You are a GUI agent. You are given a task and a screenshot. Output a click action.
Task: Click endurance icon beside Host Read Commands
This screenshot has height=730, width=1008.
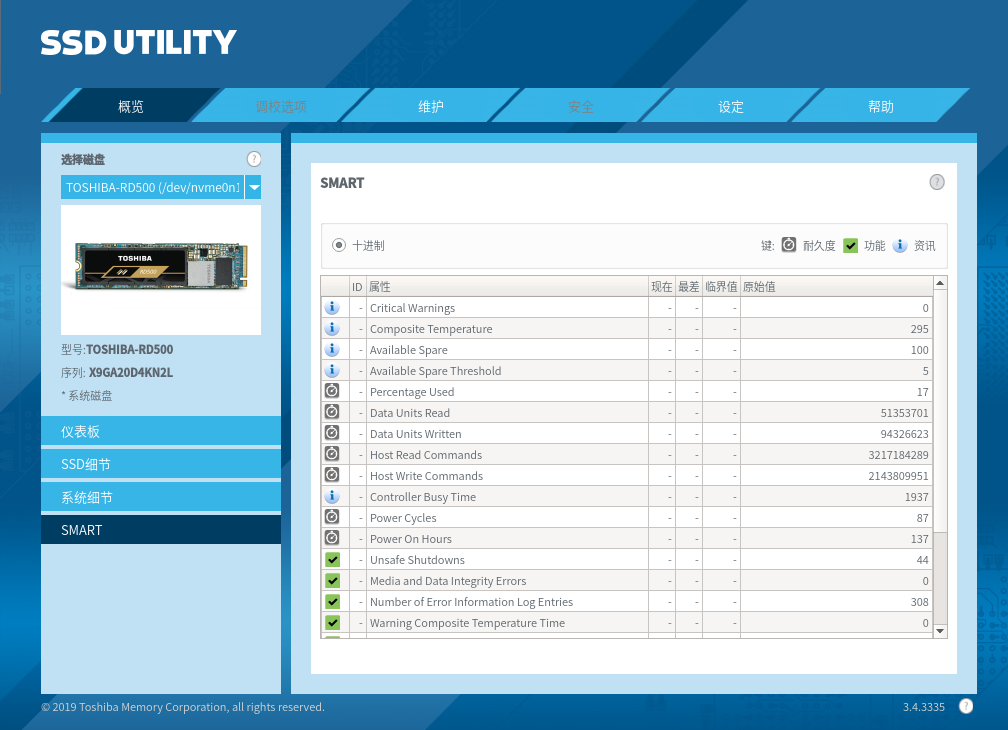[x=332, y=454]
